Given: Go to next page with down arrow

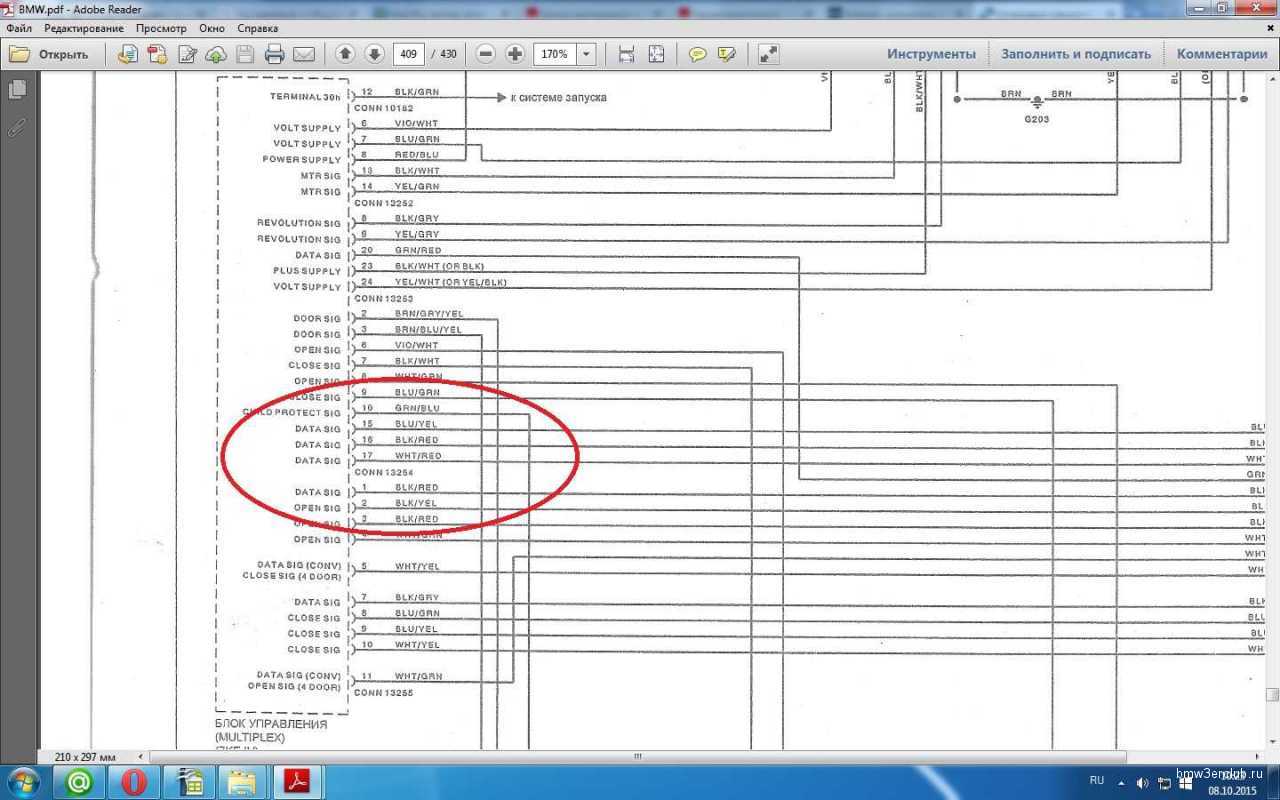Looking at the screenshot, I should point(374,54).
